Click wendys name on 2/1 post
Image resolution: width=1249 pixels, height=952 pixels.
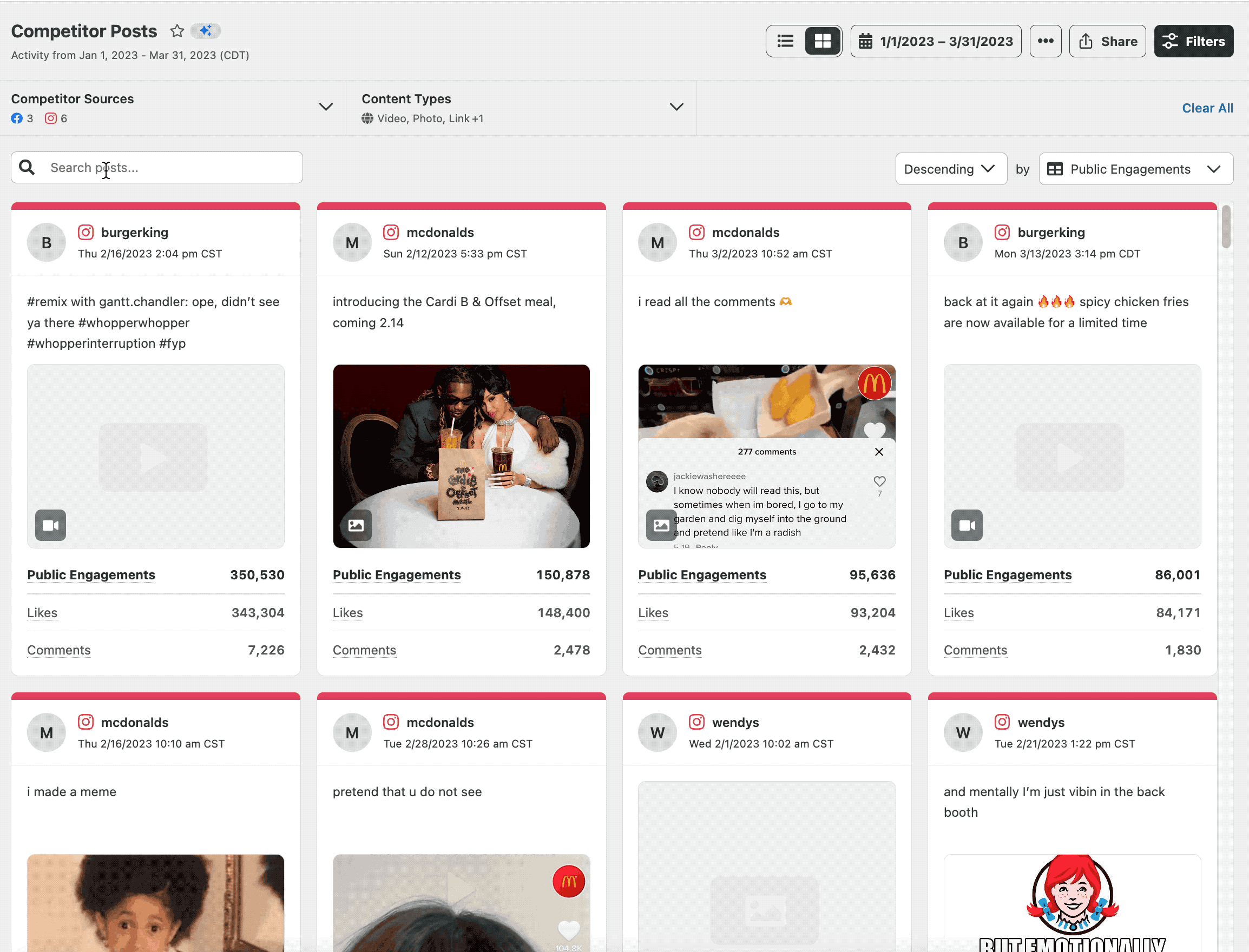[x=735, y=723]
